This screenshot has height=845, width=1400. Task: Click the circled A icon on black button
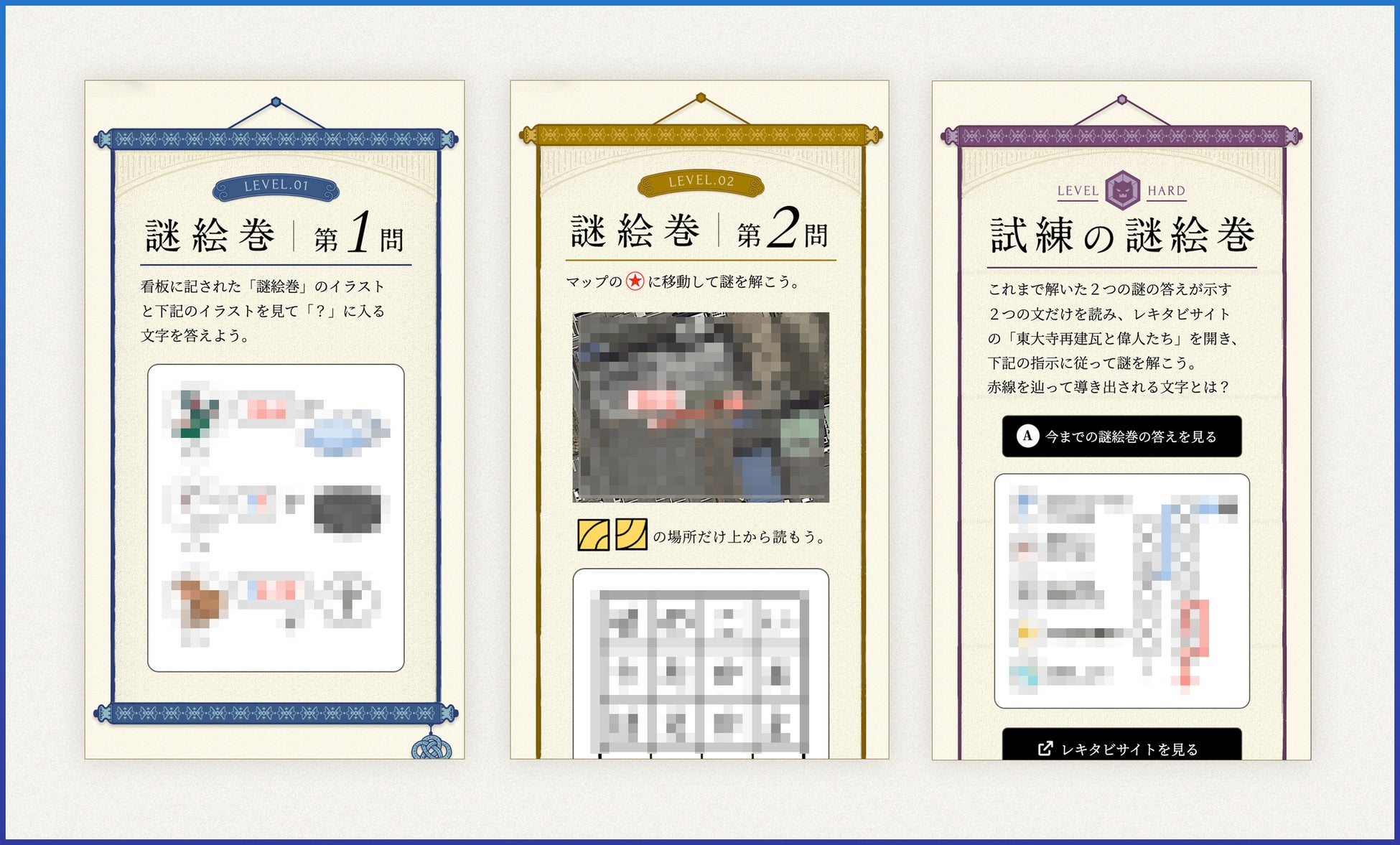tap(1027, 436)
